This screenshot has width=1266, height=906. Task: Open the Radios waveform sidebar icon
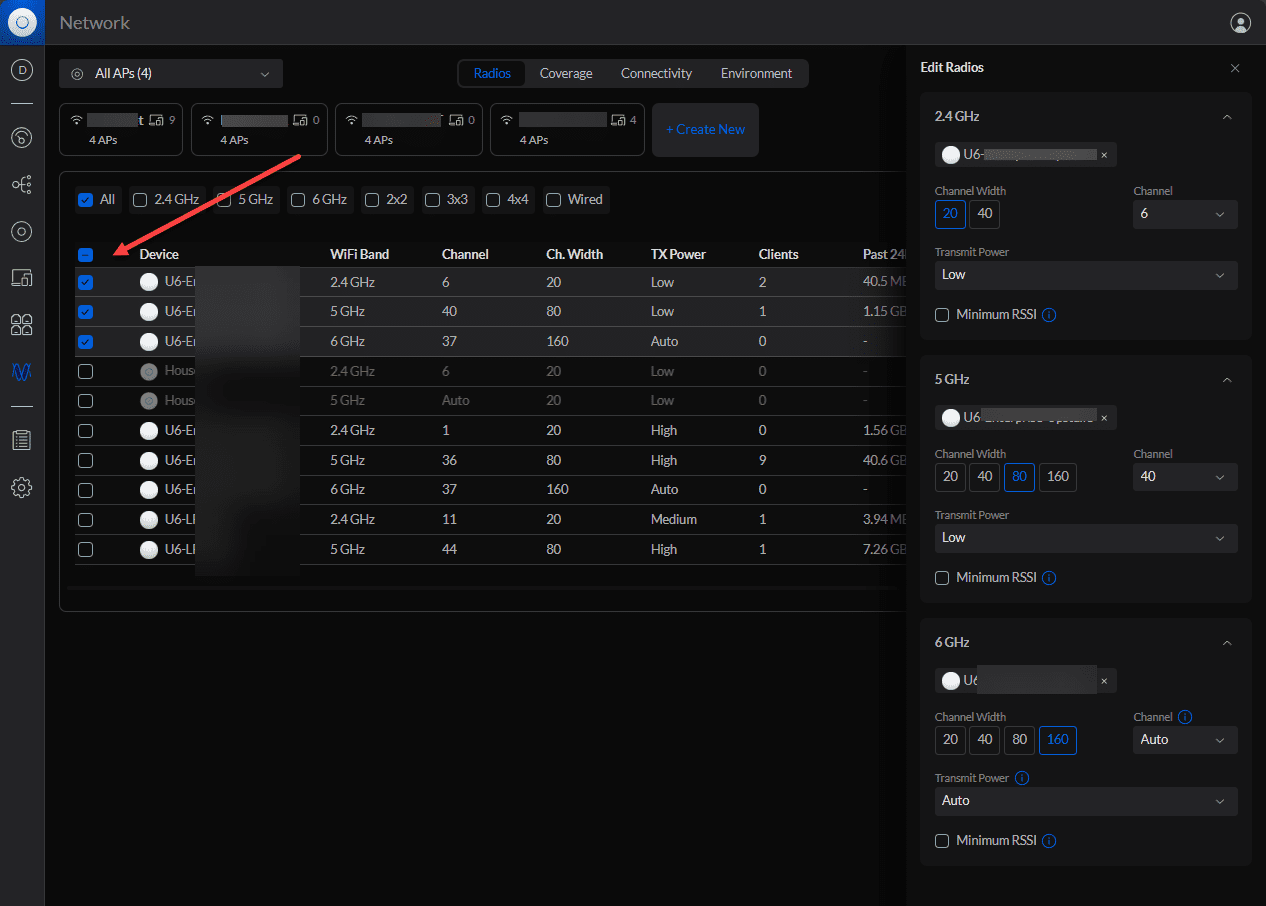22,371
